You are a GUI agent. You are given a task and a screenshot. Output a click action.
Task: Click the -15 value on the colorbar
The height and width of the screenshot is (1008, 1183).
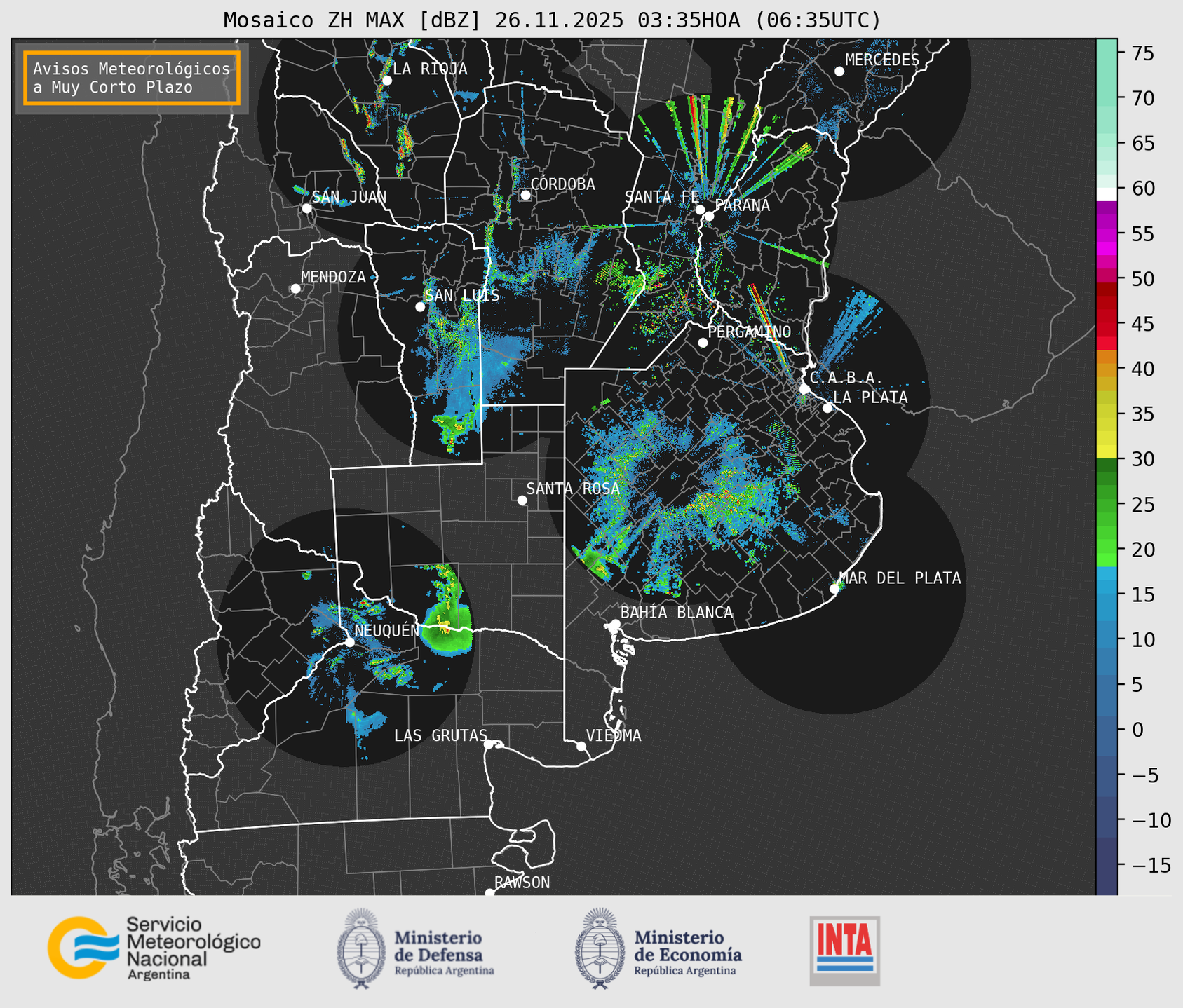(1151, 865)
